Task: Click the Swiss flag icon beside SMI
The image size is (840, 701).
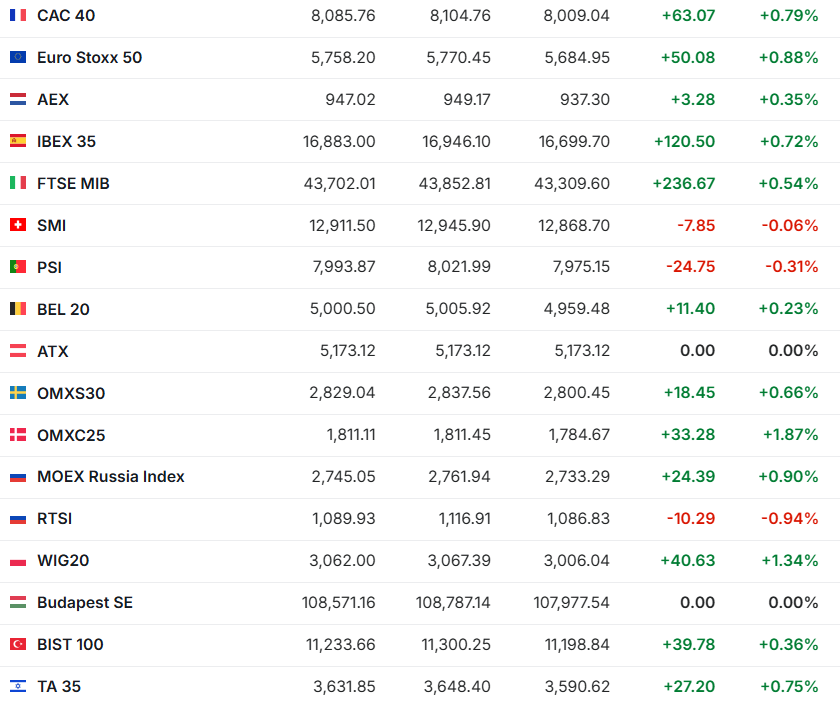Action: point(18,226)
